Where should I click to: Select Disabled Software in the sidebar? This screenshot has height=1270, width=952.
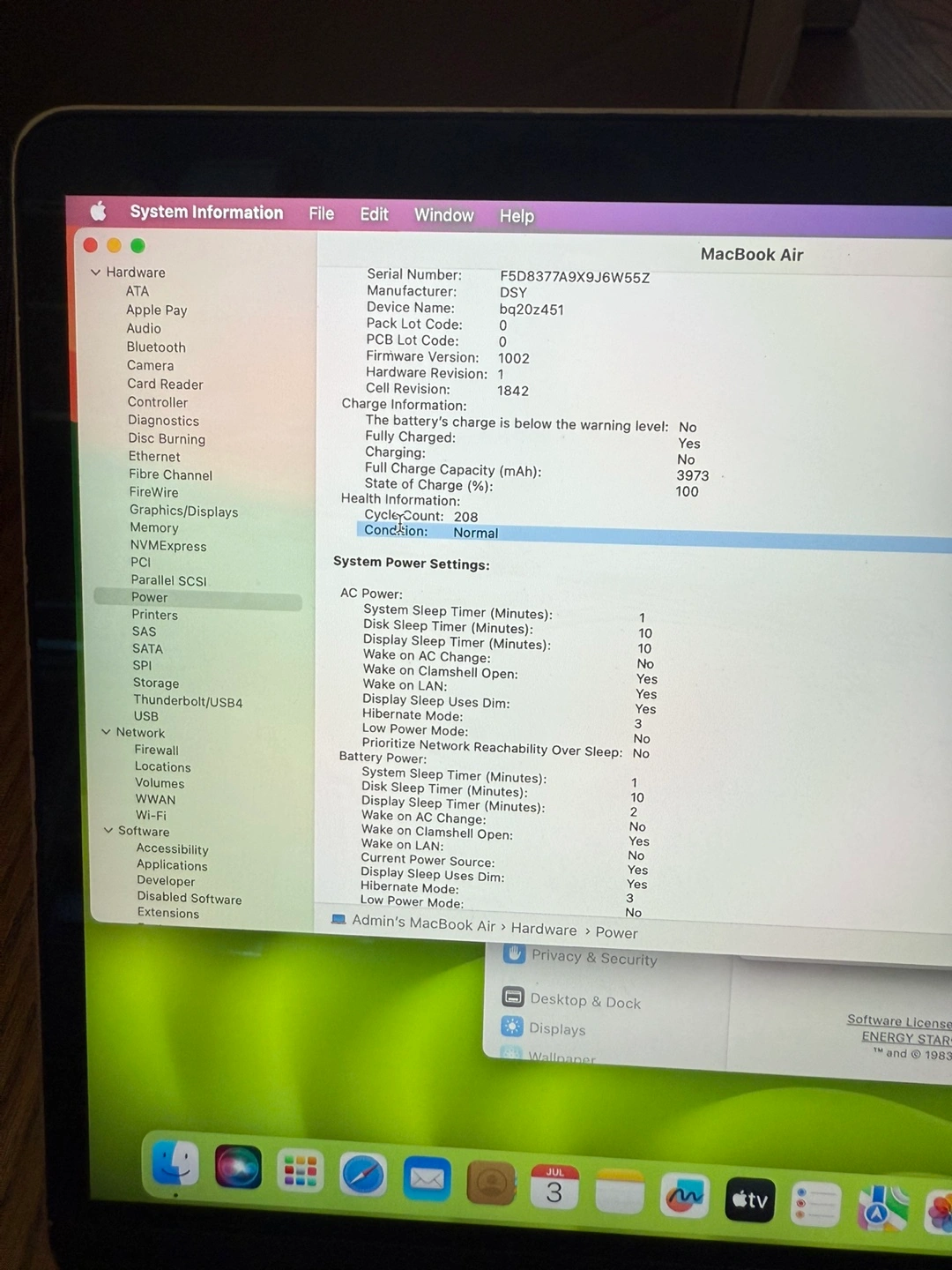190,898
